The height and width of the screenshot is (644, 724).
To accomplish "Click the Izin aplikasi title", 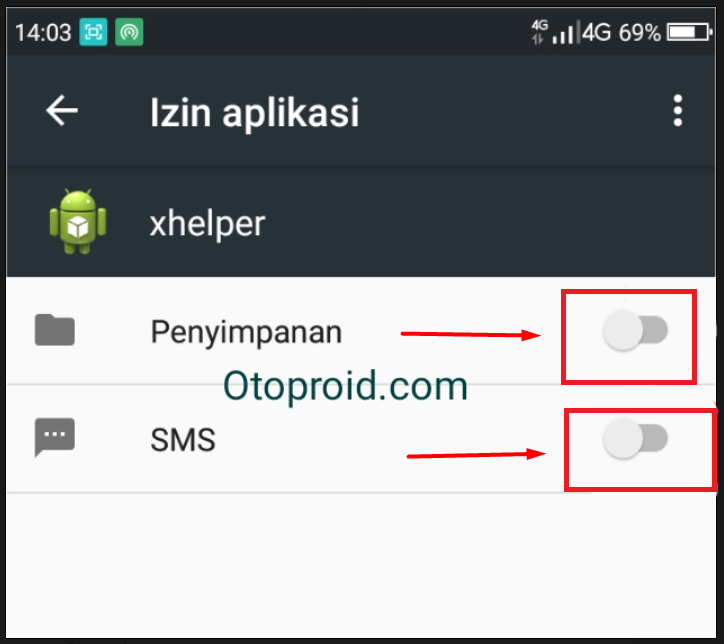I will pos(254,112).
